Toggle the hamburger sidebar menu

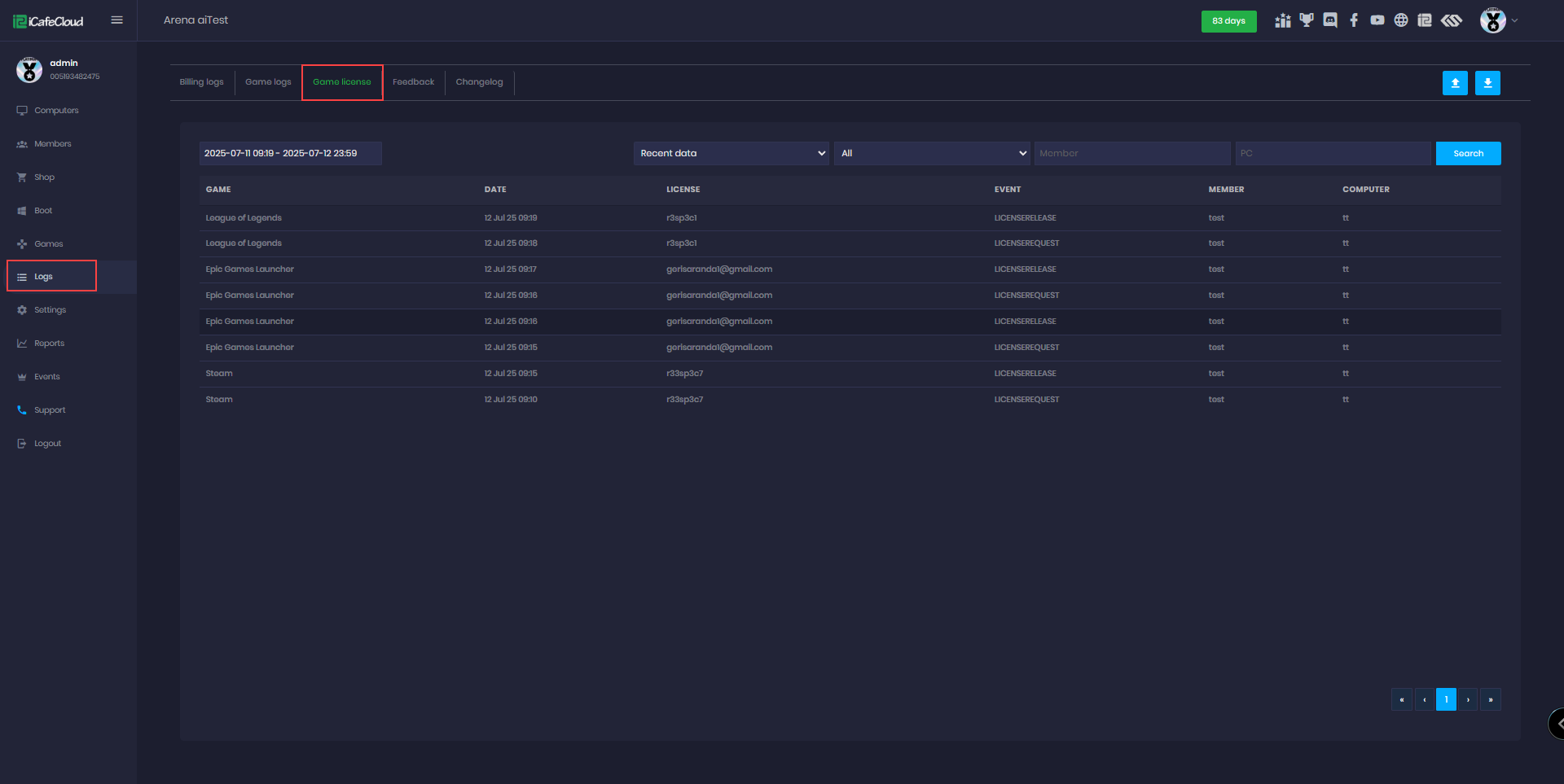pyautogui.click(x=117, y=20)
